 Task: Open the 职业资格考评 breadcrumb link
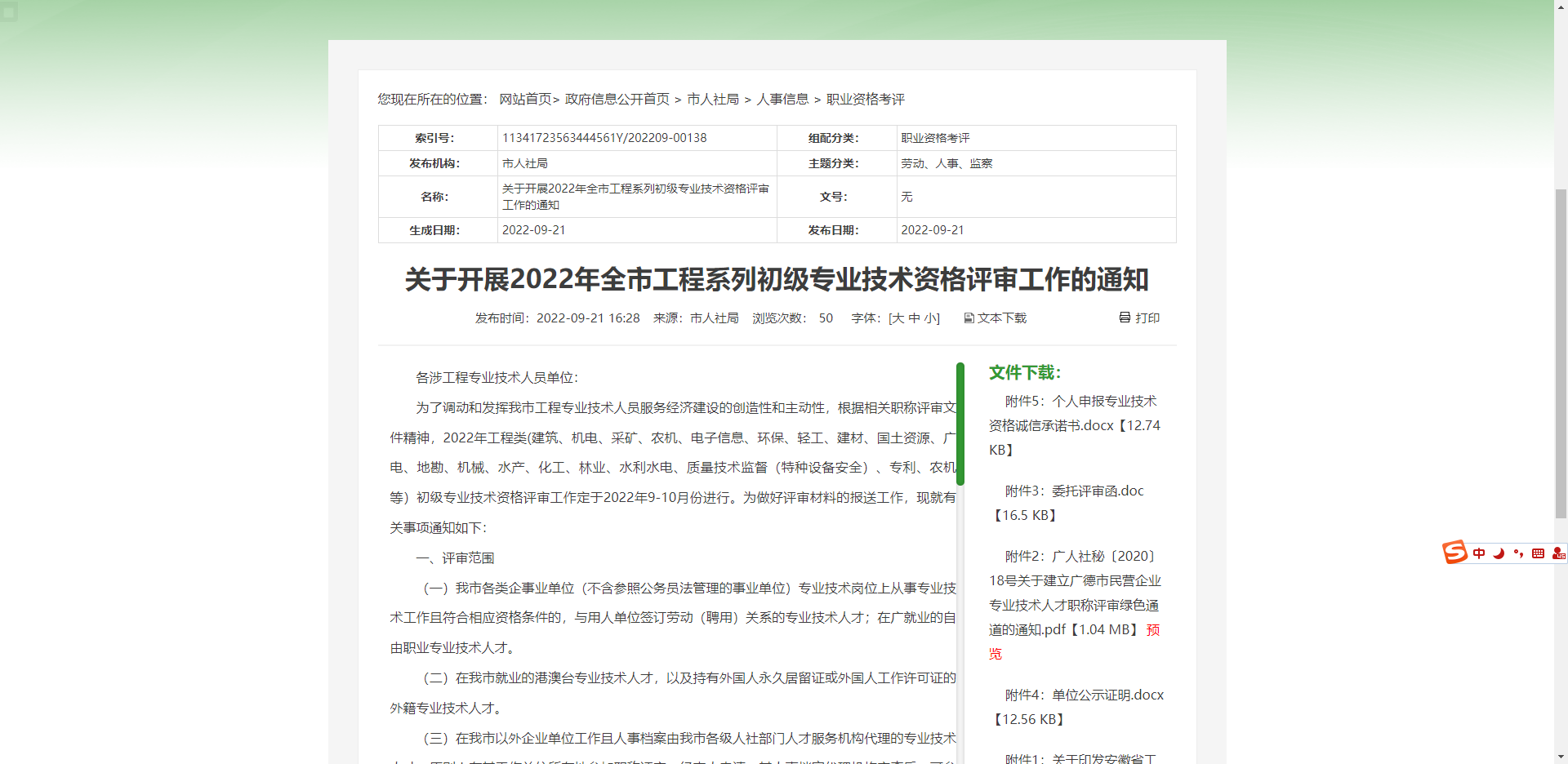(865, 99)
